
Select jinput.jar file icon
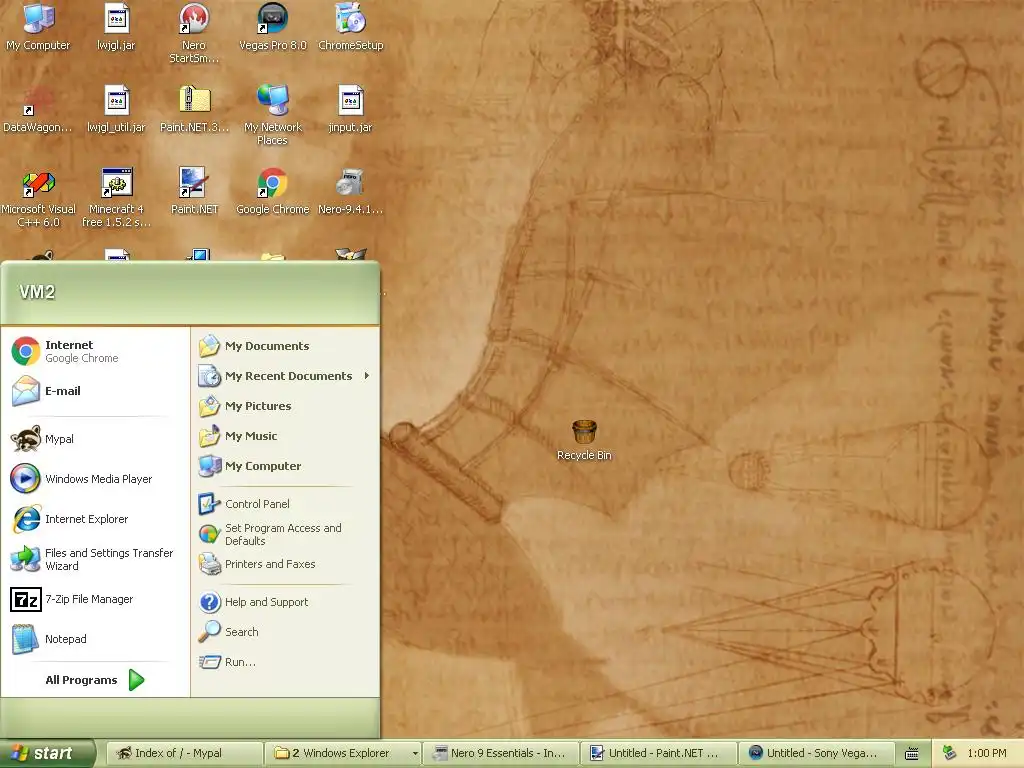tap(351, 109)
